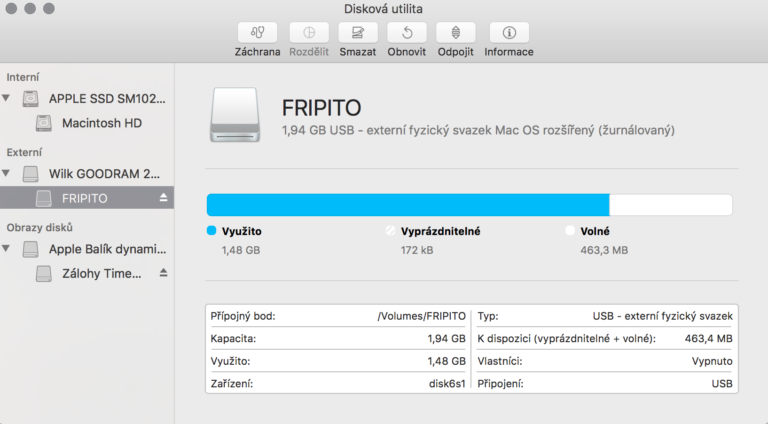The height and width of the screenshot is (424, 768).
Task: Click the Odpojit unmount toolbar icon
Action: coord(455,33)
